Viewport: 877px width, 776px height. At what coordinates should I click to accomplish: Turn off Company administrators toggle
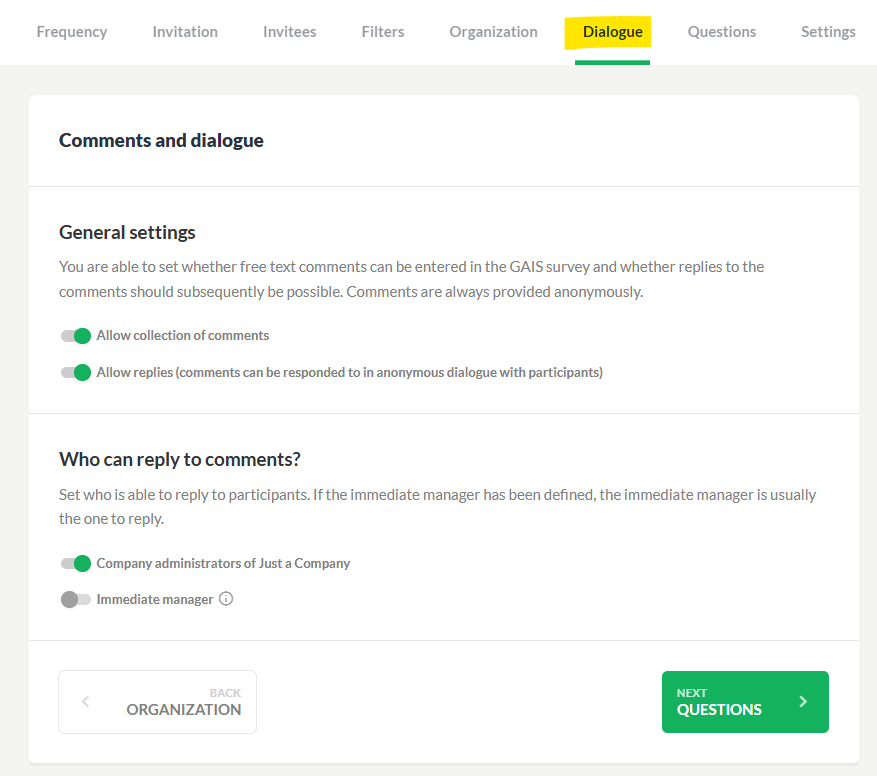pyautogui.click(x=76, y=563)
